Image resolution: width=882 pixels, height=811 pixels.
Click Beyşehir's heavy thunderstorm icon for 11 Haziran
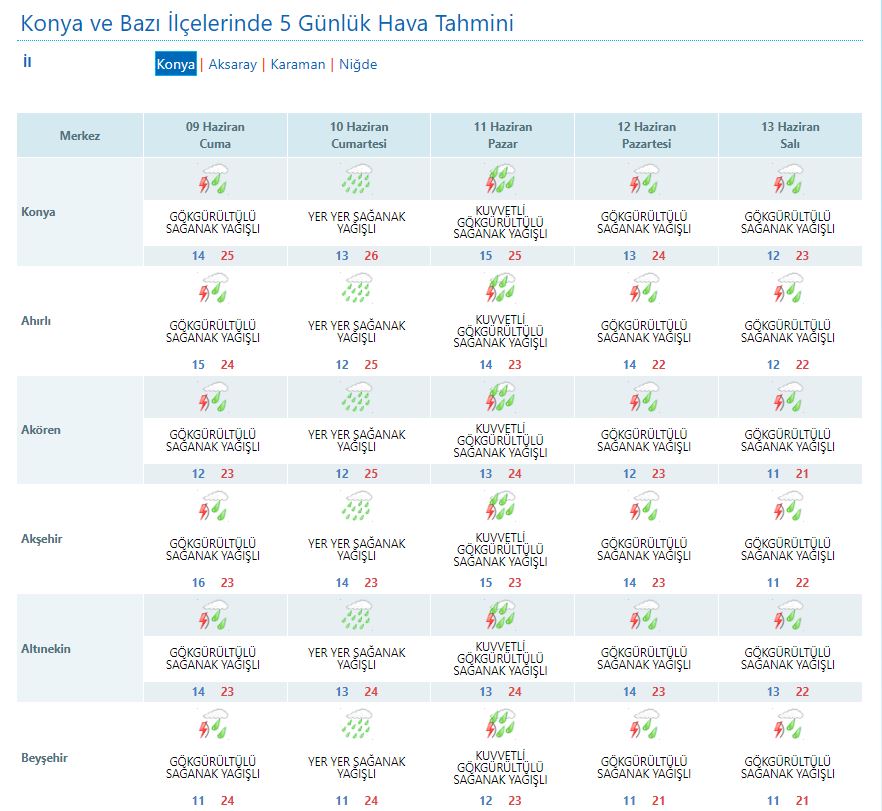click(x=502, y=725)
